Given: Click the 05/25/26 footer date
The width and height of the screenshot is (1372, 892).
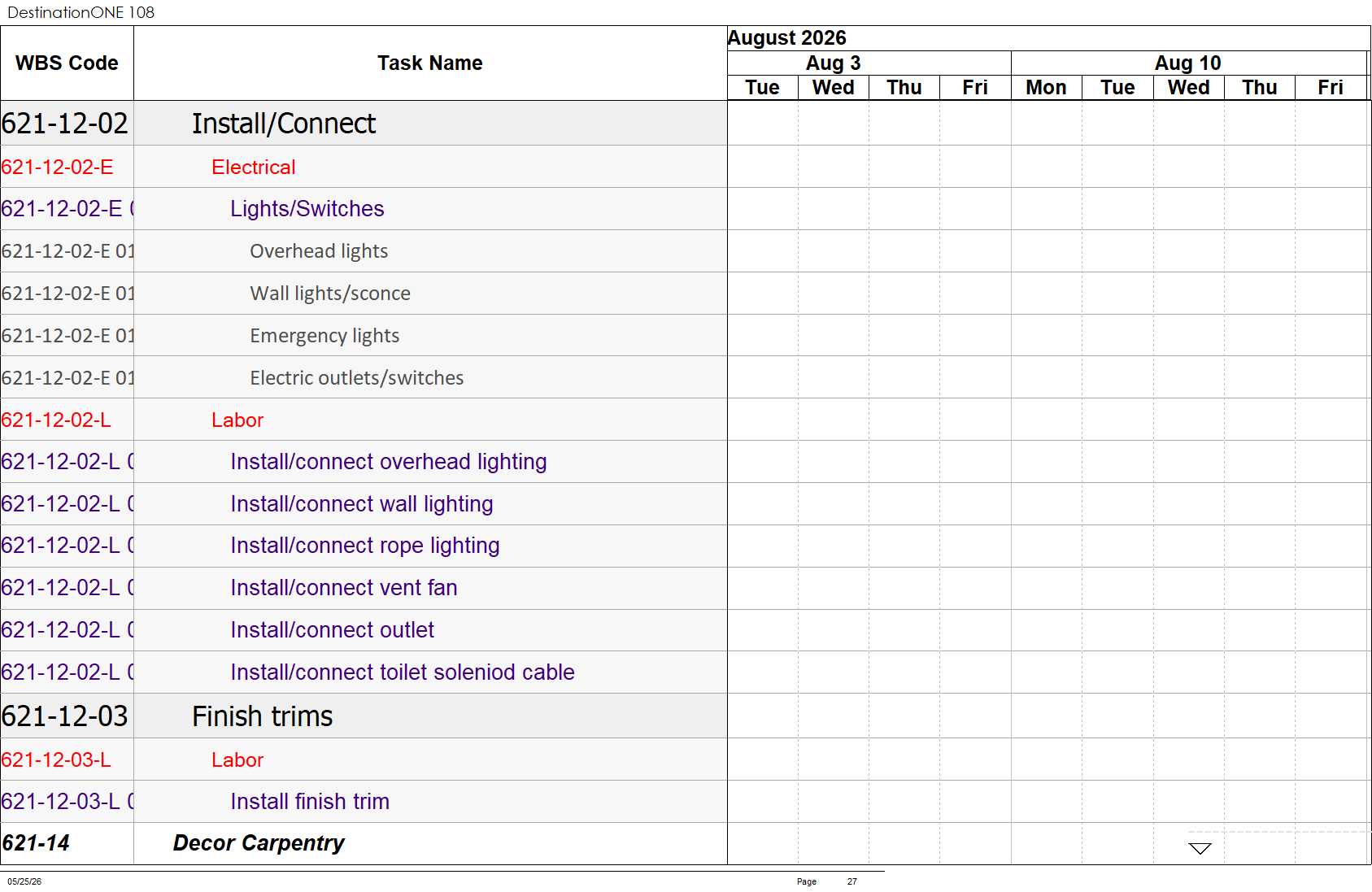Looking at the screenshot, I should [24, 881].
